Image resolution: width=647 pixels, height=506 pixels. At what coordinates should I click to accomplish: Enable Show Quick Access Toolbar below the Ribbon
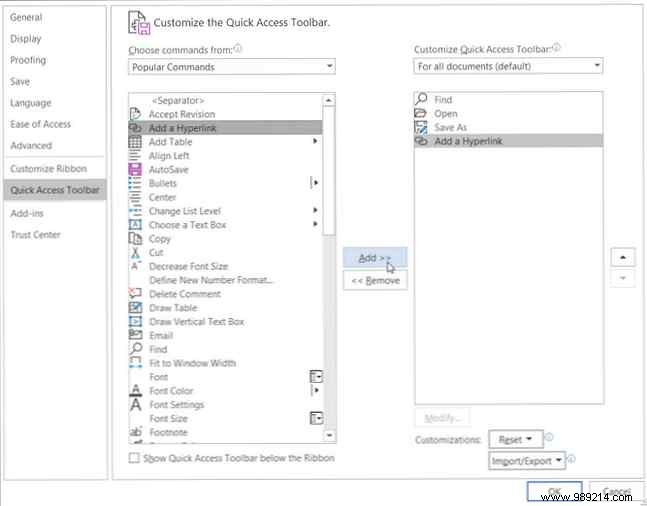(x=134, y=458)
